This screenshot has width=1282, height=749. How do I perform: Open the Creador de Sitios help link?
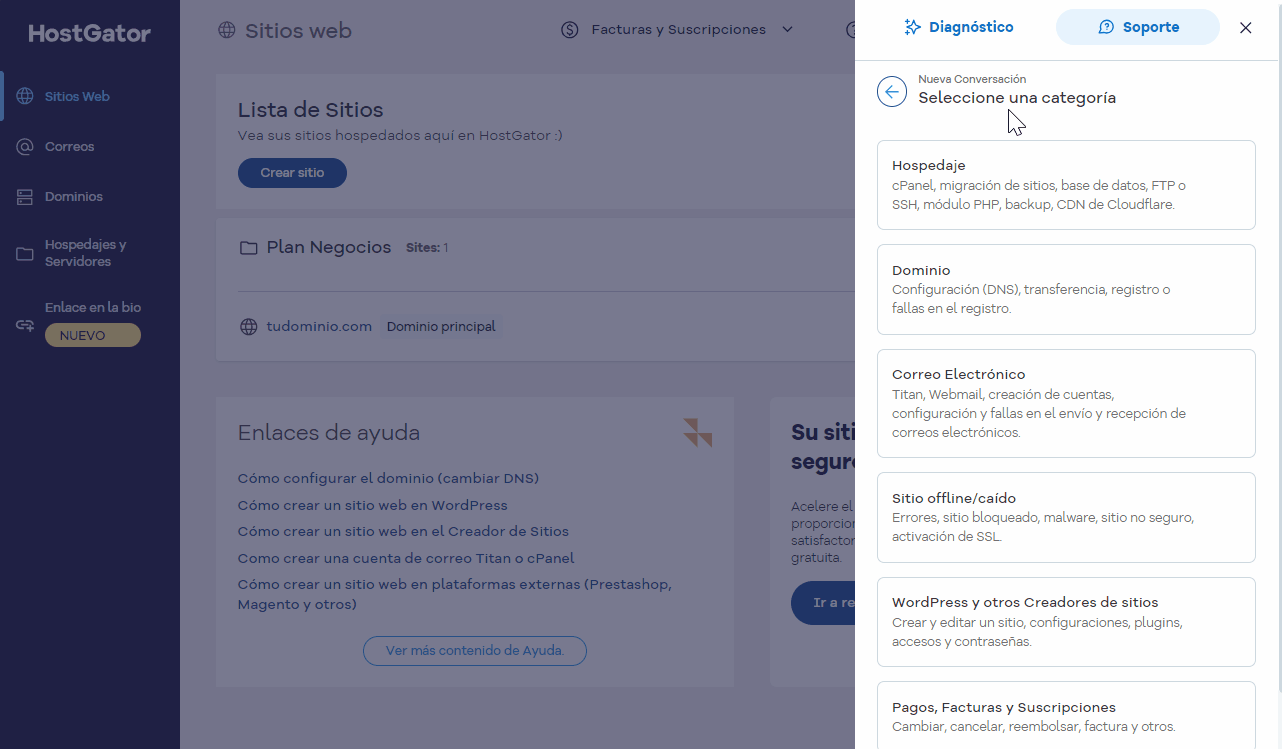(403, 532)
